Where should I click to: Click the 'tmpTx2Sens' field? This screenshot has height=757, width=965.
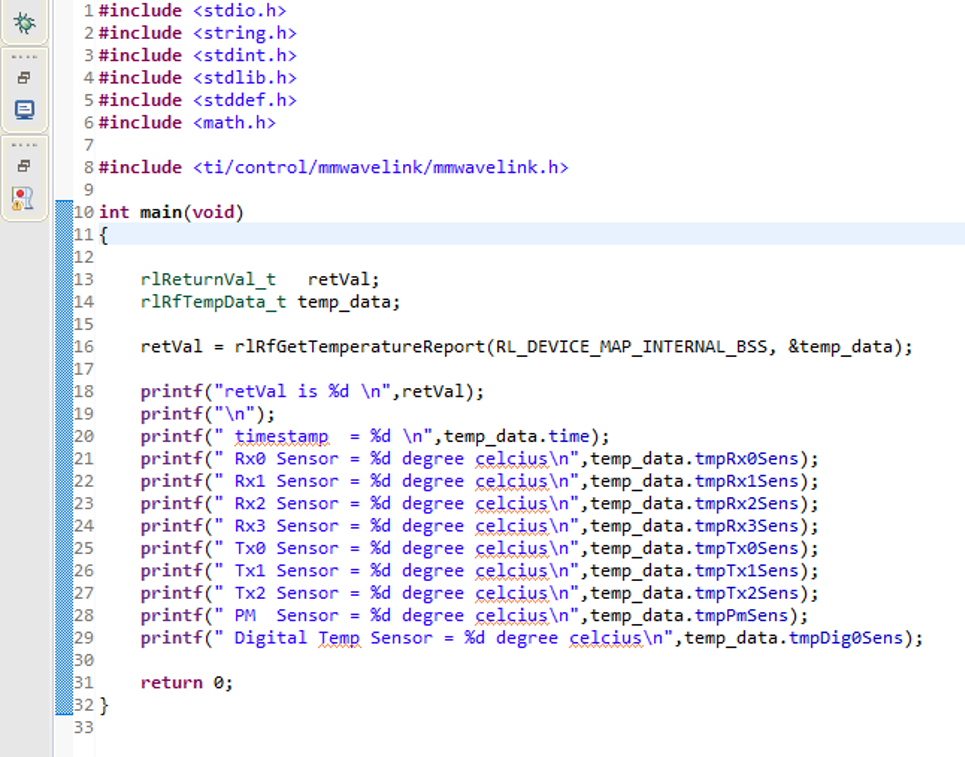747,593
